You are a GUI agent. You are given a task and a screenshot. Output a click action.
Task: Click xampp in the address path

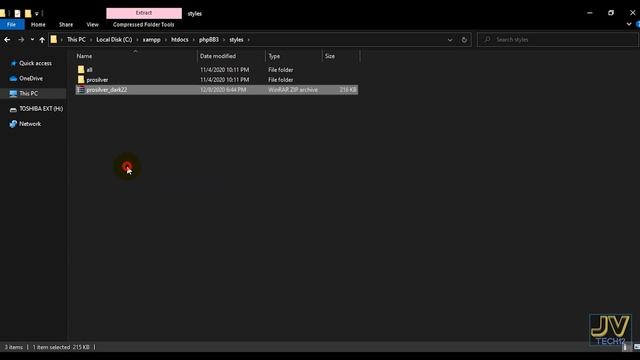coord(151,40)
